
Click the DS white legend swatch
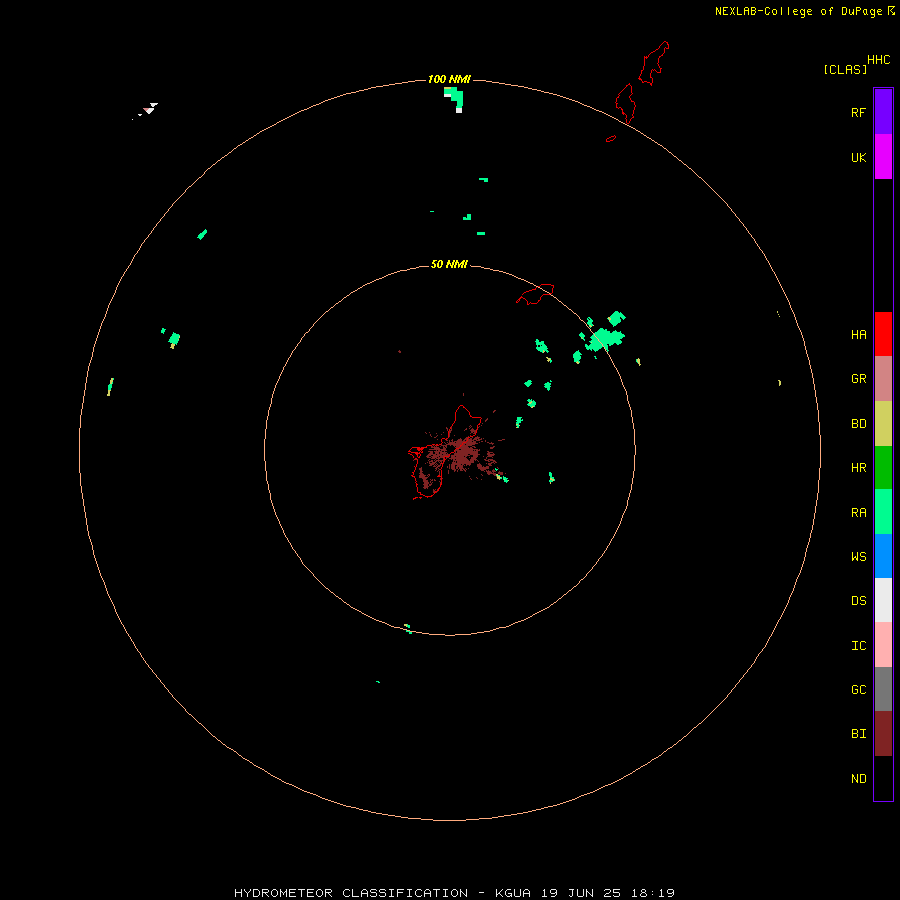click(x=883, y=600)
